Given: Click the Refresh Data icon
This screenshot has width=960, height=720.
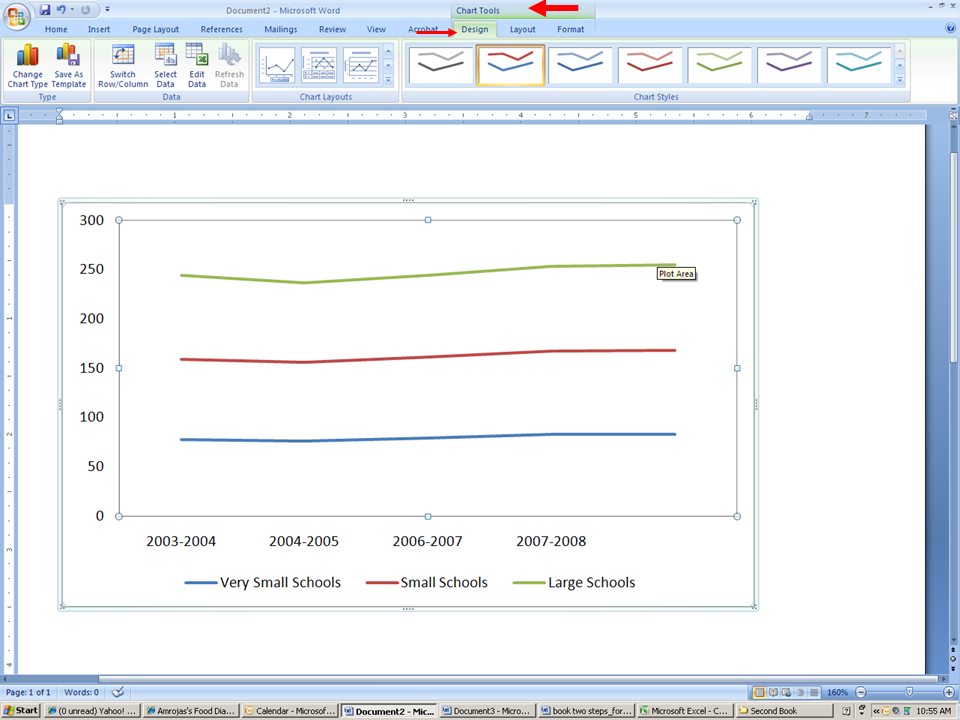Looking at the screenshot, I should click(229, 66).
